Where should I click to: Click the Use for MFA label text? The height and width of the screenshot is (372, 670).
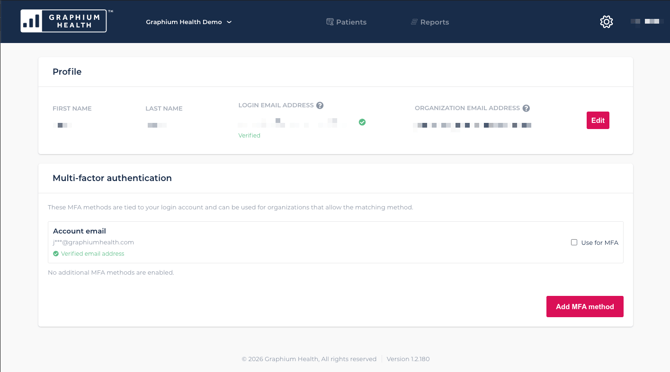(599, 243)
